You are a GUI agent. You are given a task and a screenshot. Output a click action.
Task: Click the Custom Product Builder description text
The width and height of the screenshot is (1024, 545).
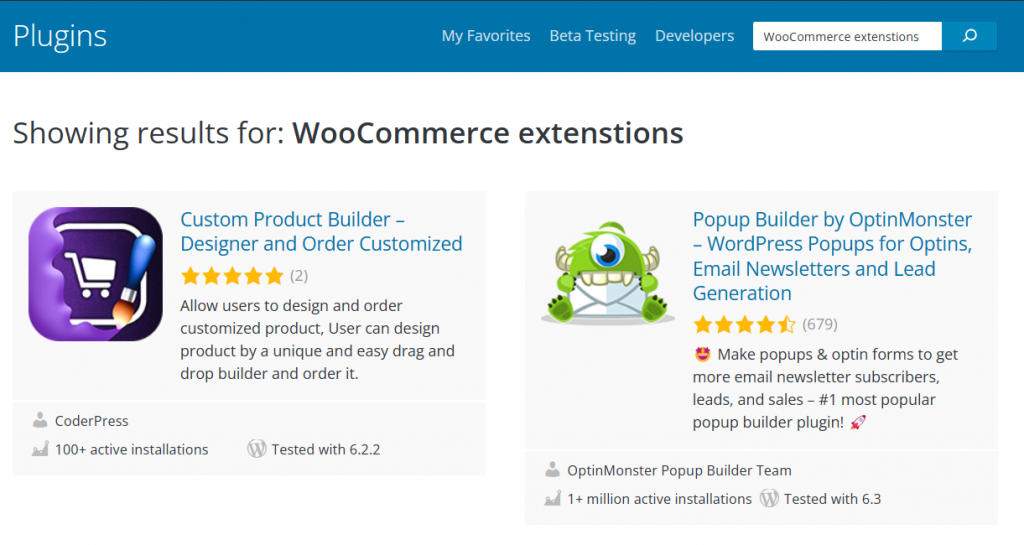[317, 339]
